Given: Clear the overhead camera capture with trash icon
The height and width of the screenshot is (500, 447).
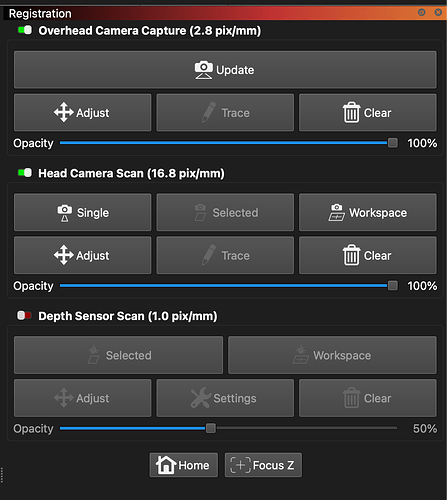Looking at the screenshot, I should coord(368,113).
